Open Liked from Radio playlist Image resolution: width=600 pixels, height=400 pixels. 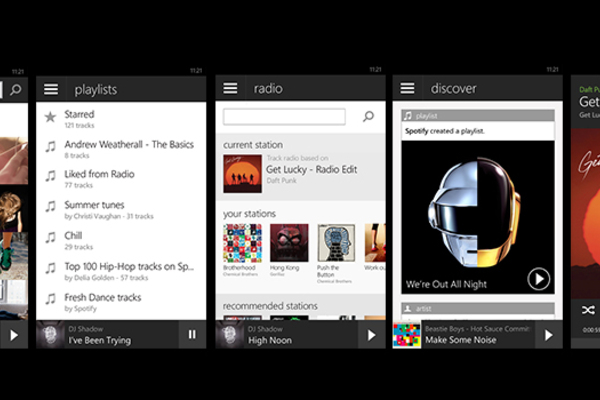pyautogui.click(x=121, y=179)
